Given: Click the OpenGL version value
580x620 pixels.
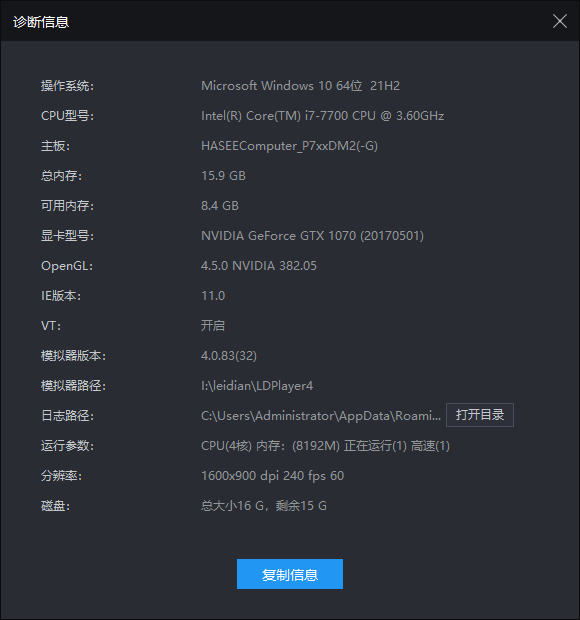Looking at the screenshot, I should coord(259,266).
